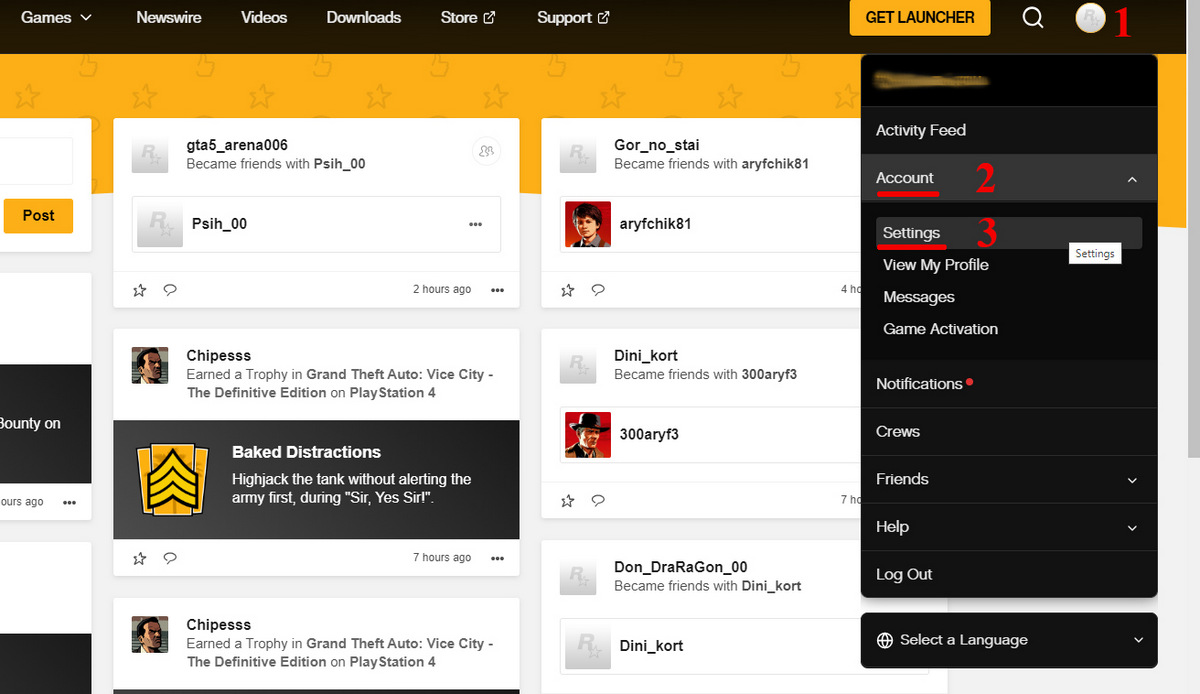The width and height of the screenshot is (1200, 694).
Task: Like the gta5_arena006 post with star
Action: click(x=140, y=290)
